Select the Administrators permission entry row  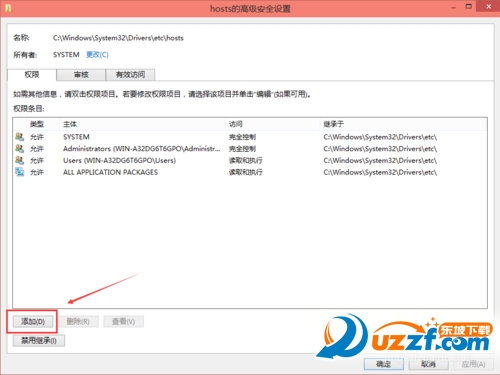pyautogui.click(x=250, y=149)
